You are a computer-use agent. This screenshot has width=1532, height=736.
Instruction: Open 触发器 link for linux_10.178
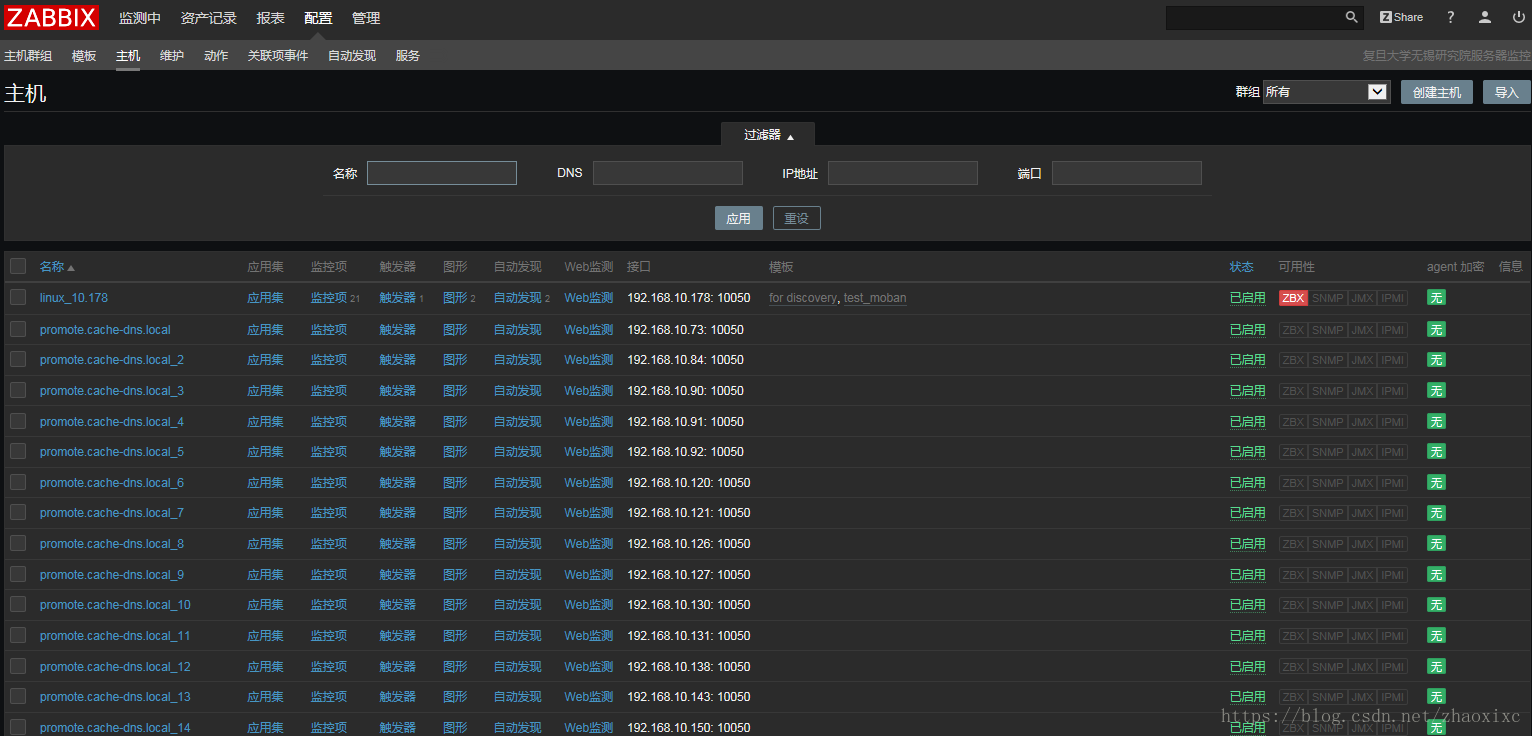click(x=397, y=298)
